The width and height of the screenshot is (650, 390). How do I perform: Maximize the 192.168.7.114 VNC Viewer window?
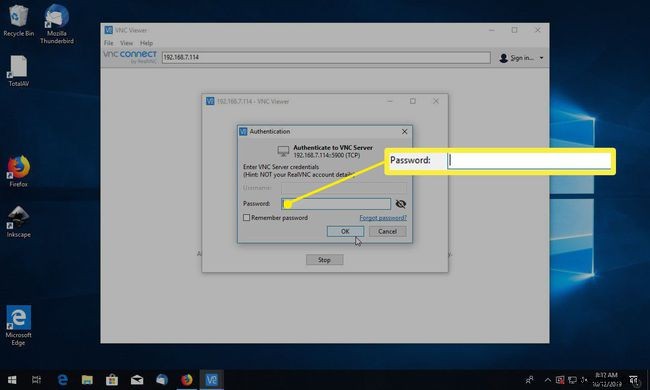pyautogui.click(x=413, y=101)
